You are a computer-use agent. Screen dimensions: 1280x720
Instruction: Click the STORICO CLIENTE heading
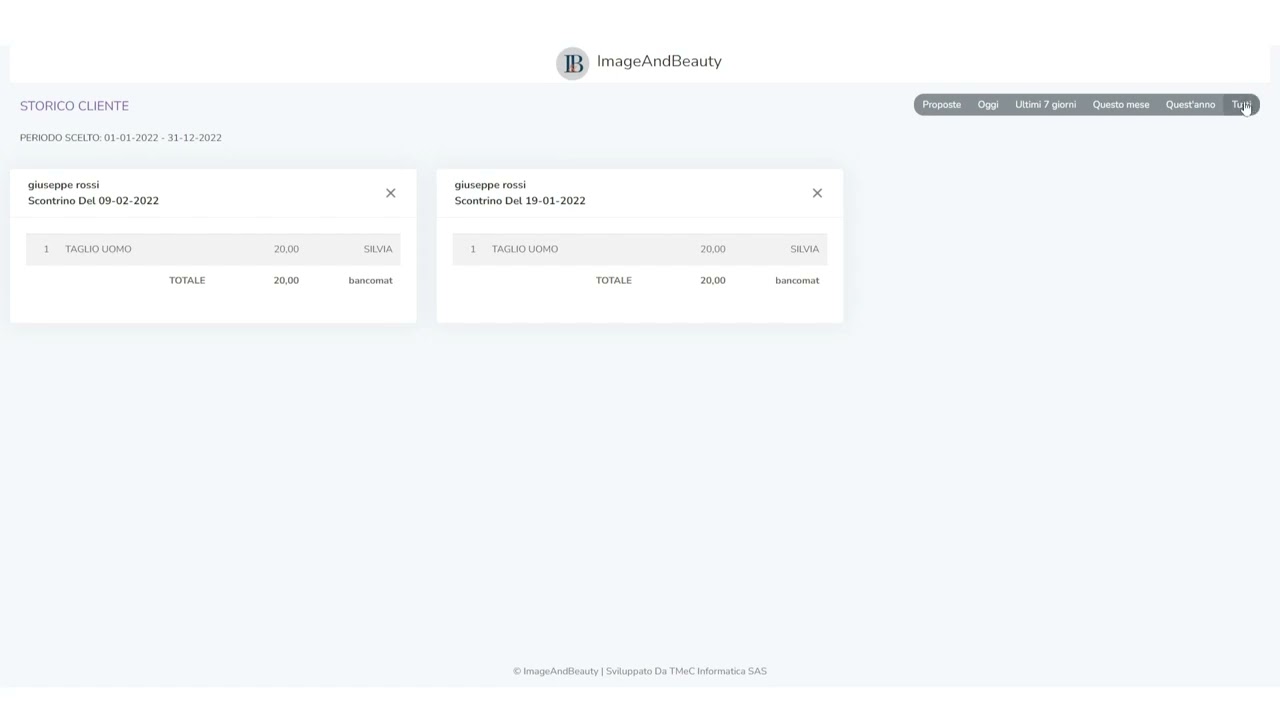tap(74, 106)
